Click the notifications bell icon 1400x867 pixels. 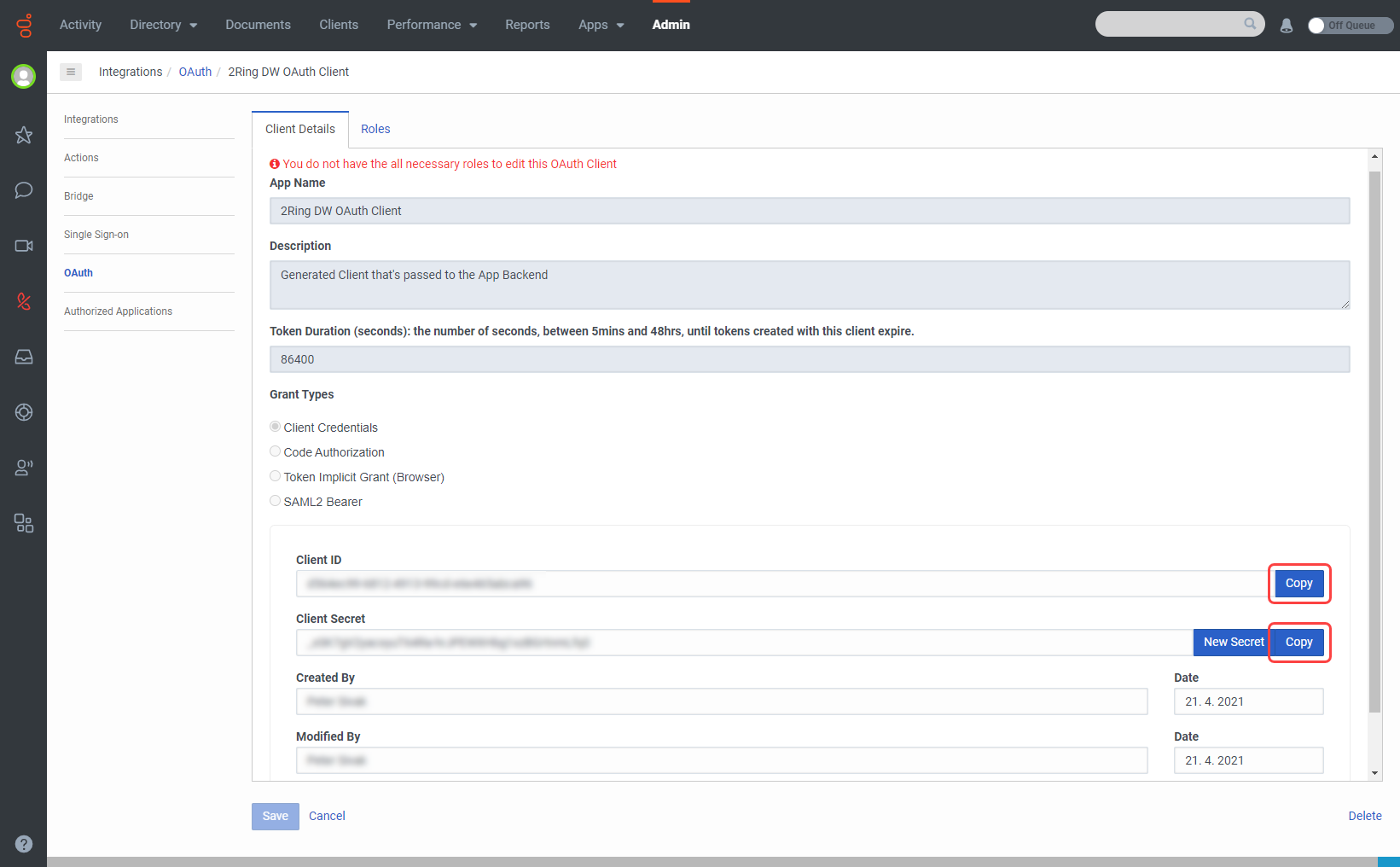tap(1287, 26)
